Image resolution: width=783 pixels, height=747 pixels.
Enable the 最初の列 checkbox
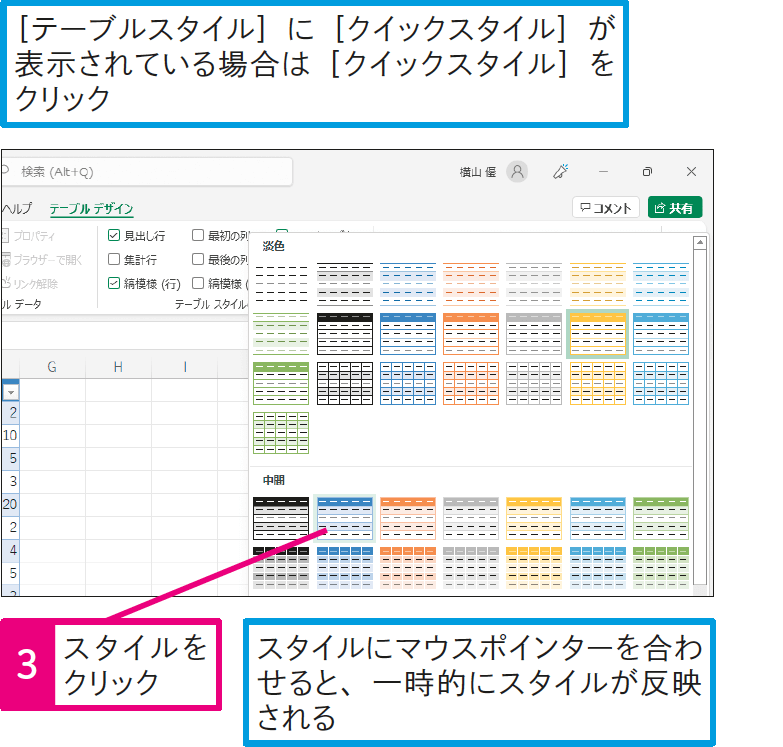(x=198, y=235)
